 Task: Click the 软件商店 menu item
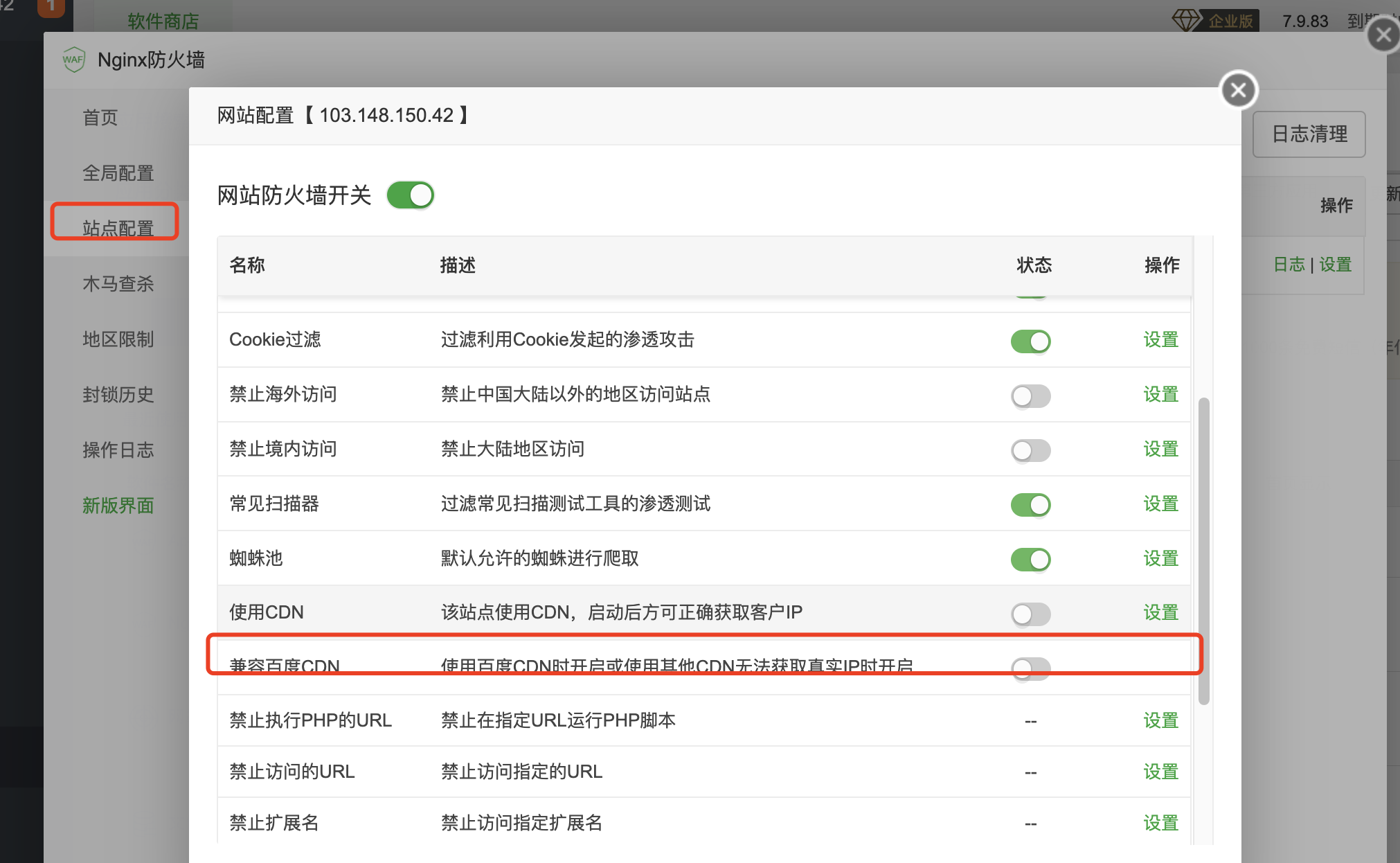coord(163,21)
